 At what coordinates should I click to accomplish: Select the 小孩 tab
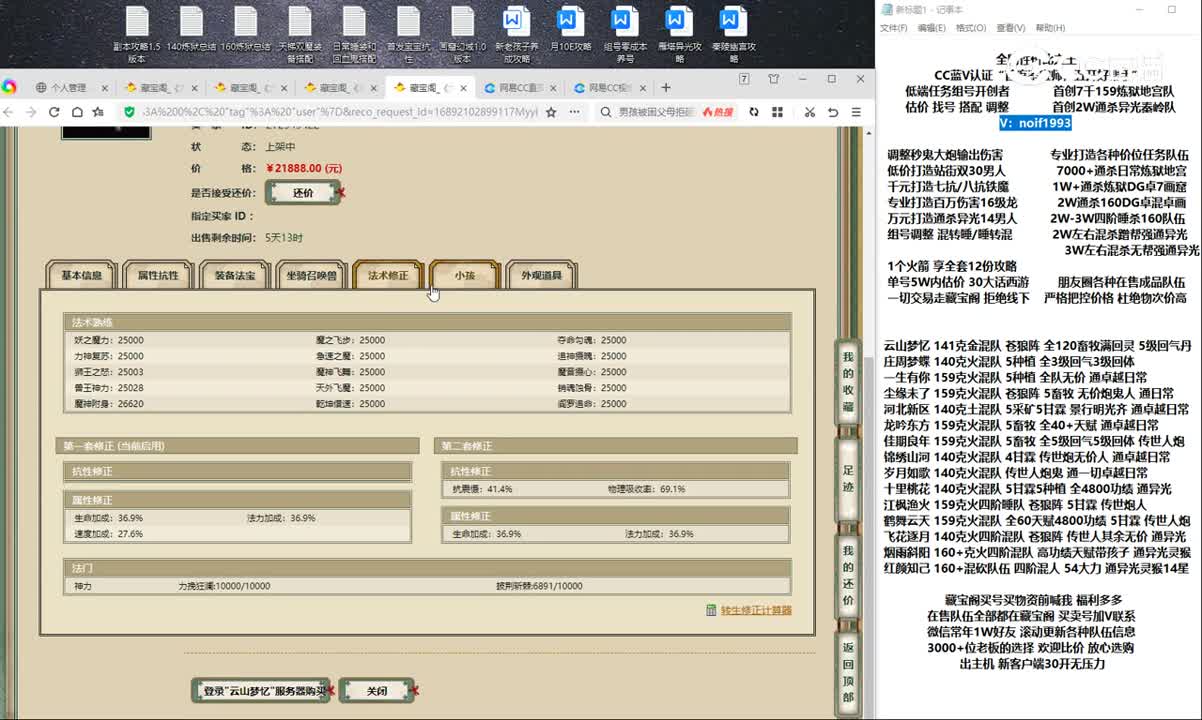point(465,275)
